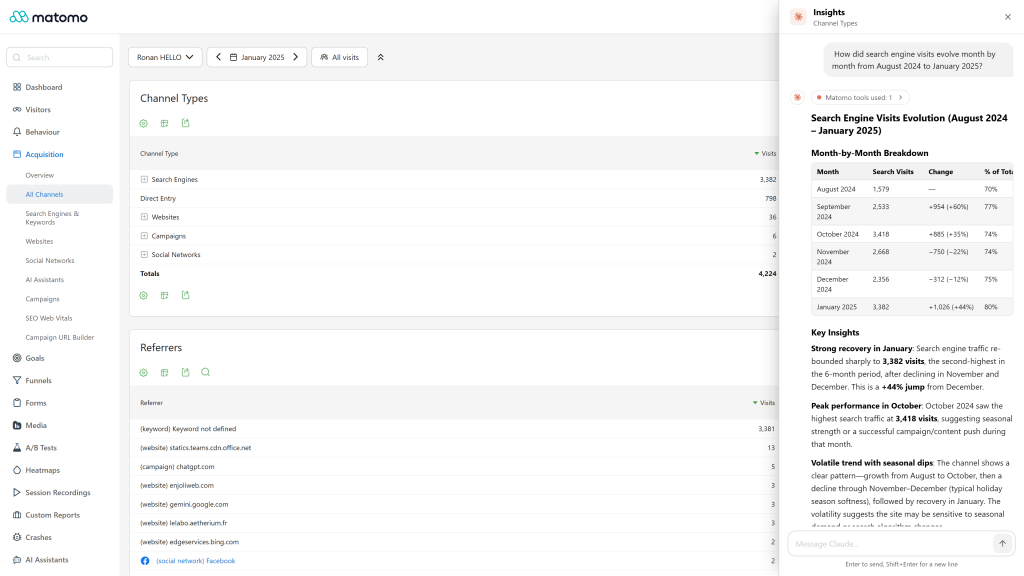
Task: Open the Heatmaps menu item
Action: 42,470
